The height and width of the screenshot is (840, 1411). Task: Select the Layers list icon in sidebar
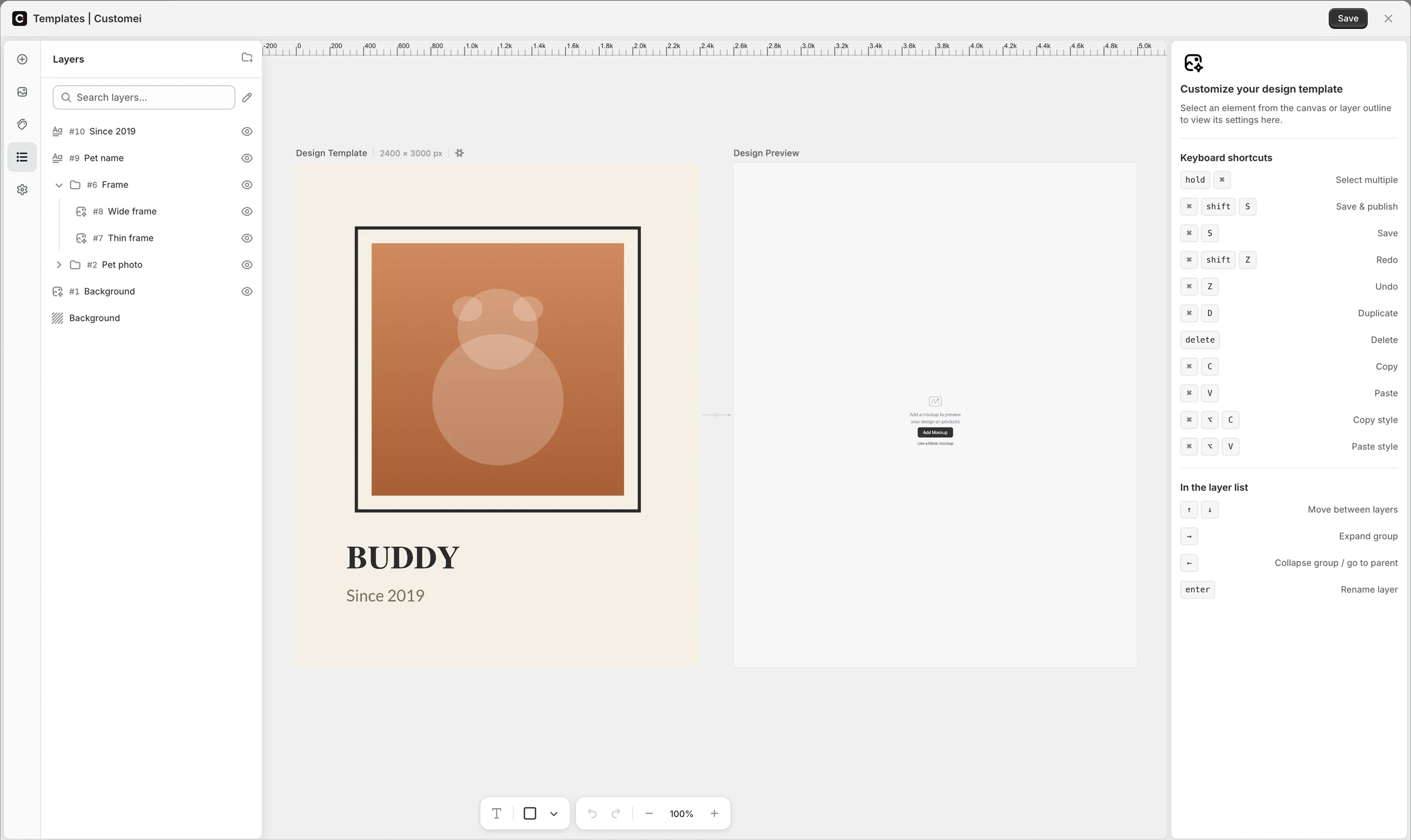pos(22,157)
